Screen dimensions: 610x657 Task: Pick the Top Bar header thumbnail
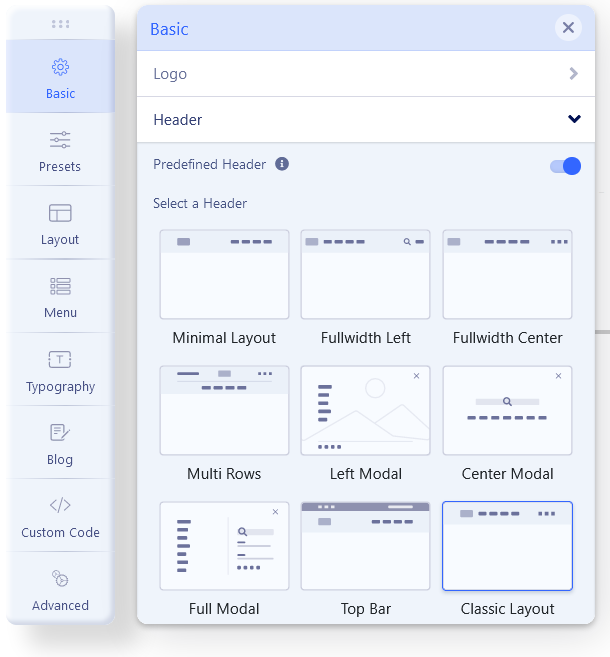[x=365, y=546]
